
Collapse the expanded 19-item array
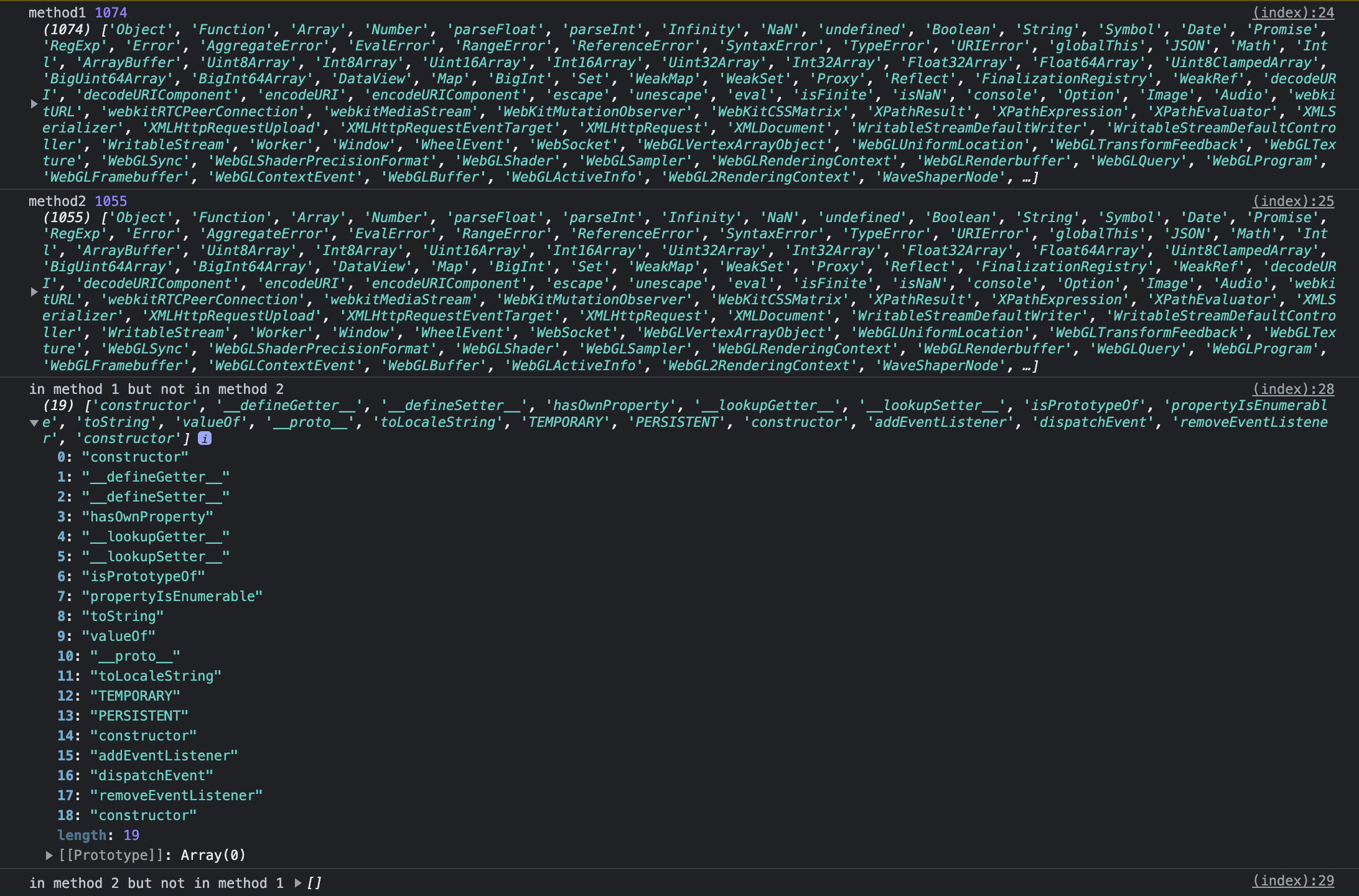(x=34, y=422)
